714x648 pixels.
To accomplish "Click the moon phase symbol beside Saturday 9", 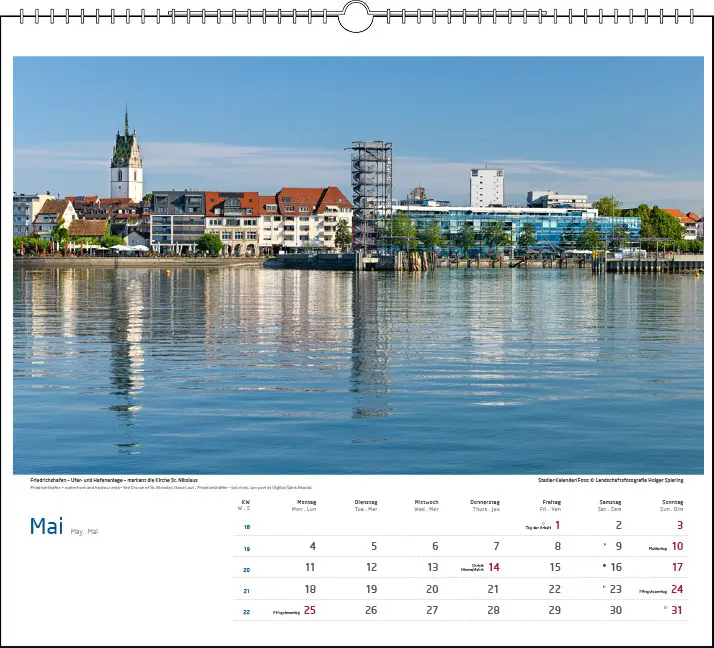I will pyautogui.click(x=604, y=545).
